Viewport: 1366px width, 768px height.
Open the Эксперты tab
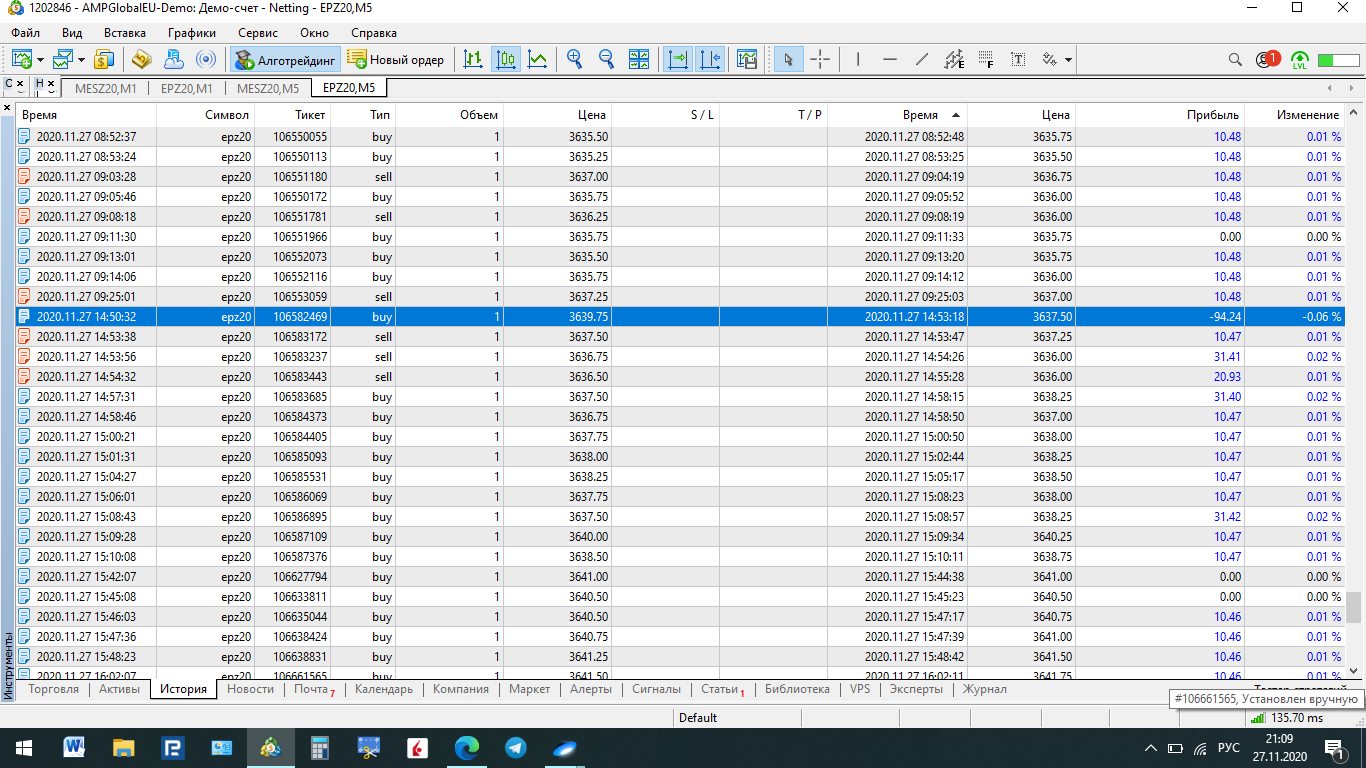pyautogui.click(x=916, y=689)
